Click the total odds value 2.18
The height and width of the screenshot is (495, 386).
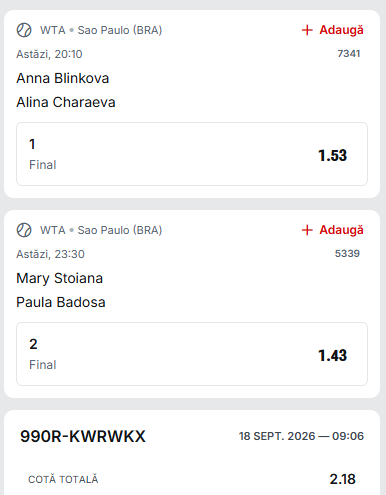point(343,479)
